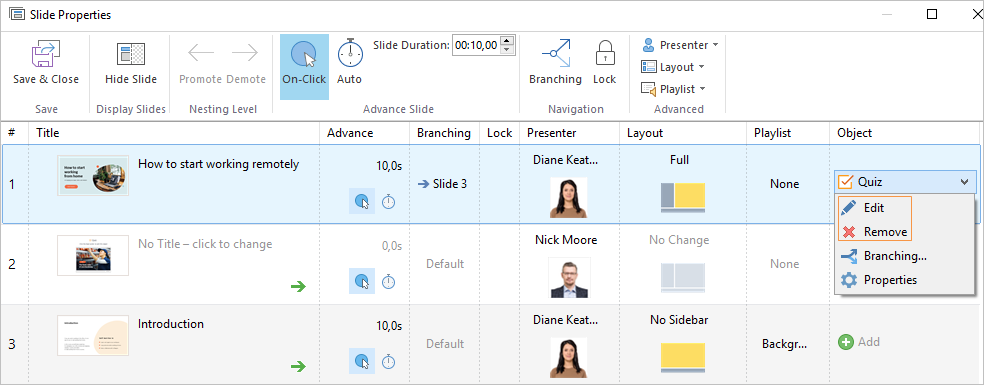Click the Auto advance stopwatch icon

pyautogui.click(x=350, y=53)
